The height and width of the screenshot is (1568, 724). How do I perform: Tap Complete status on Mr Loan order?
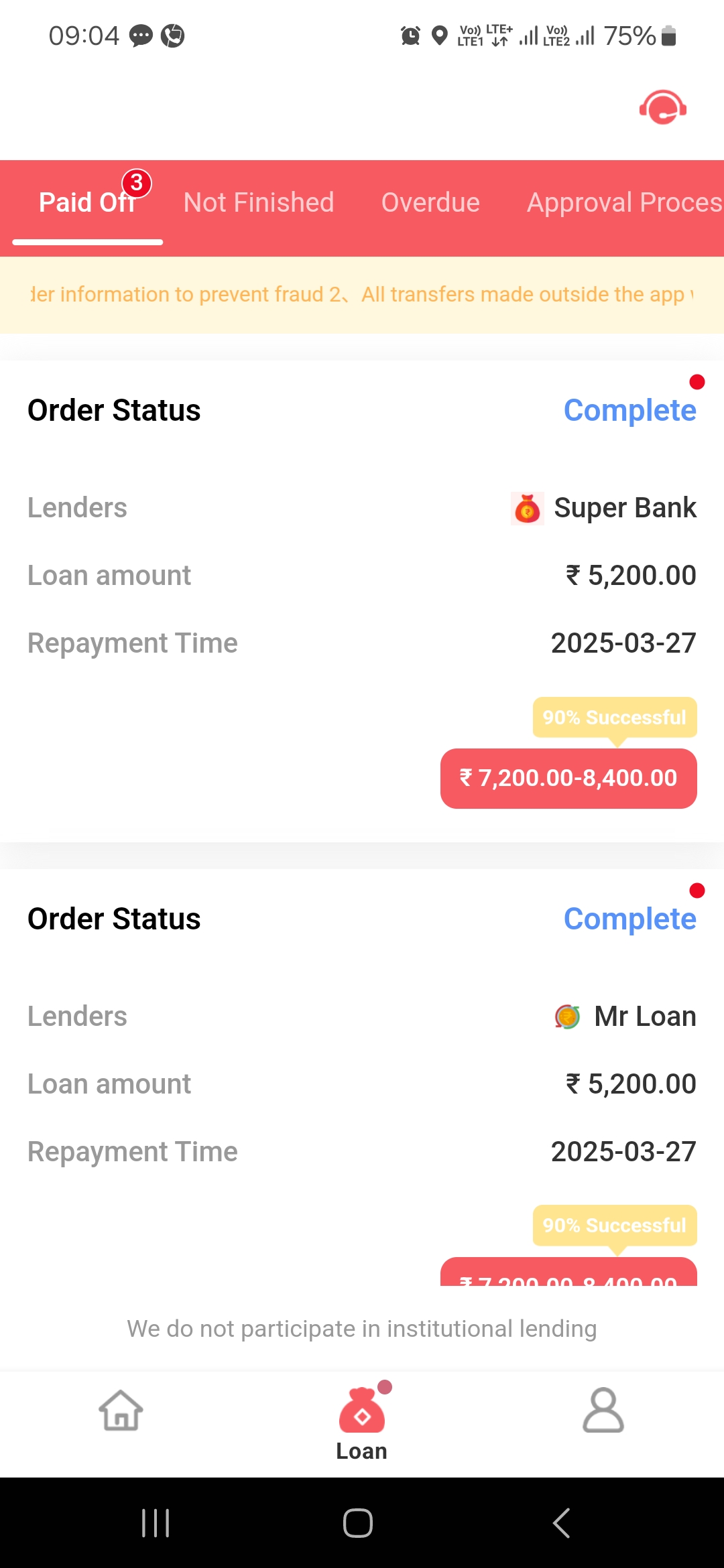(629, 919)
